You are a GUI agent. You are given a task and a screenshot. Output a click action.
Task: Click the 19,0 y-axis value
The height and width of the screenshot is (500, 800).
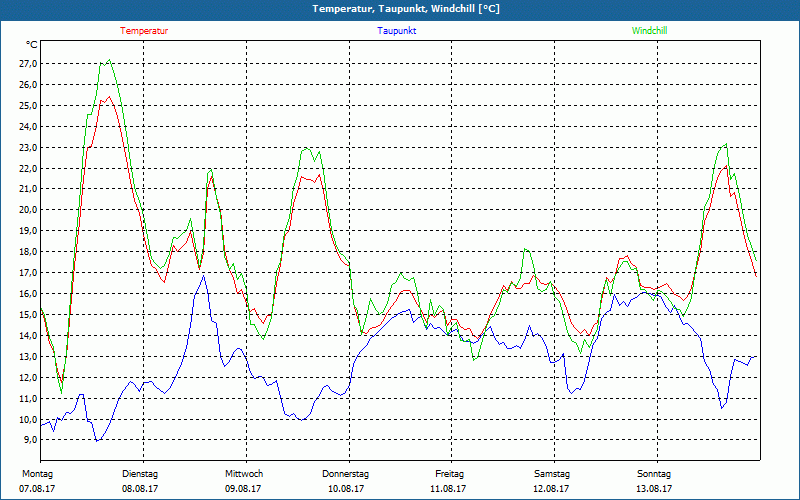tap(29, 231)
